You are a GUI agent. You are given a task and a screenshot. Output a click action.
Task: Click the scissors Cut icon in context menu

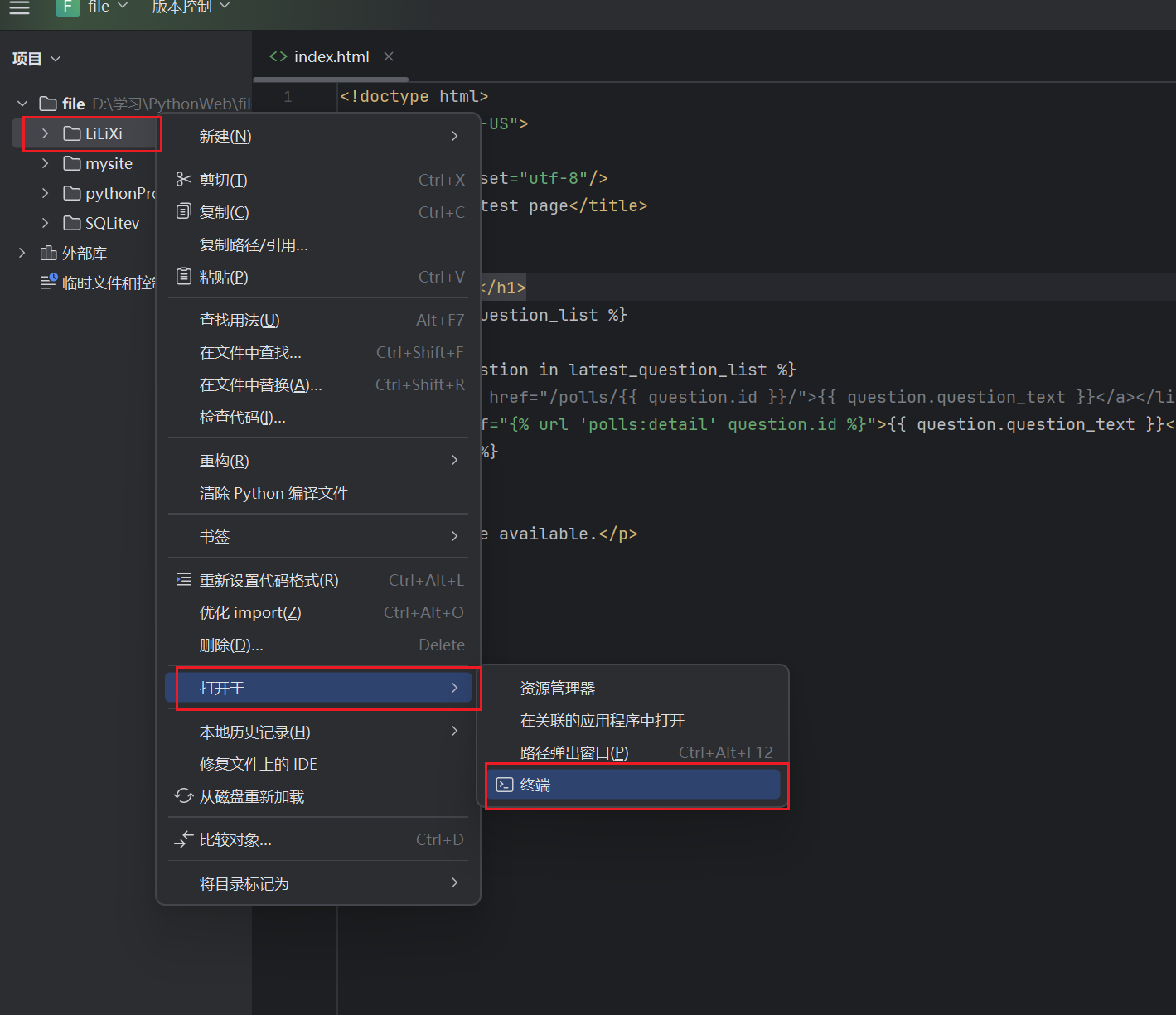(183, 179)
